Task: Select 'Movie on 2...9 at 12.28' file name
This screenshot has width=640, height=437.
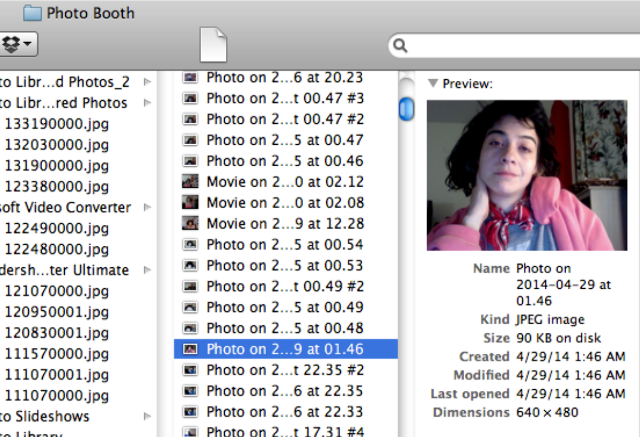Action: point(285,223)
